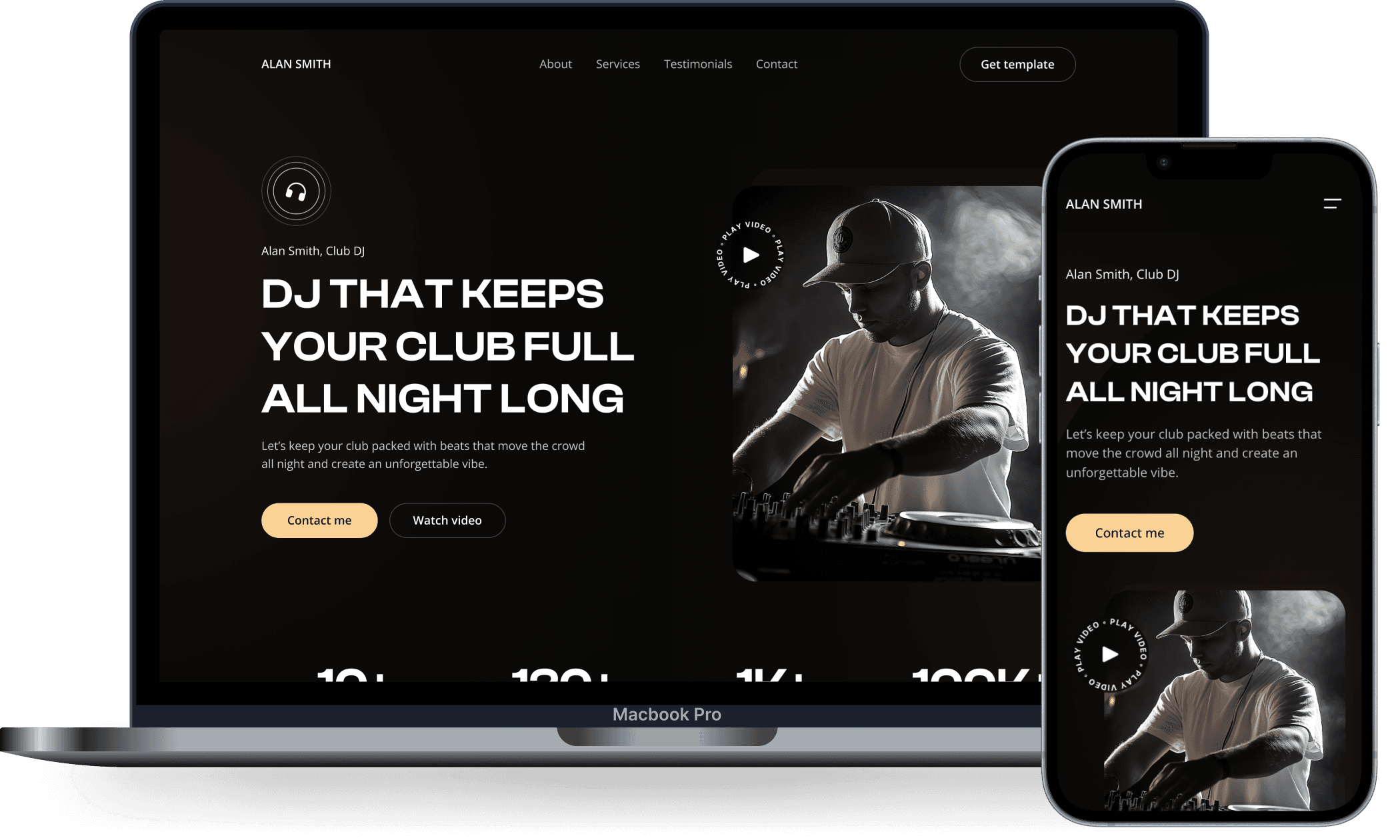
Task: Click the Services navigation menu item
Action: [617, 64]
